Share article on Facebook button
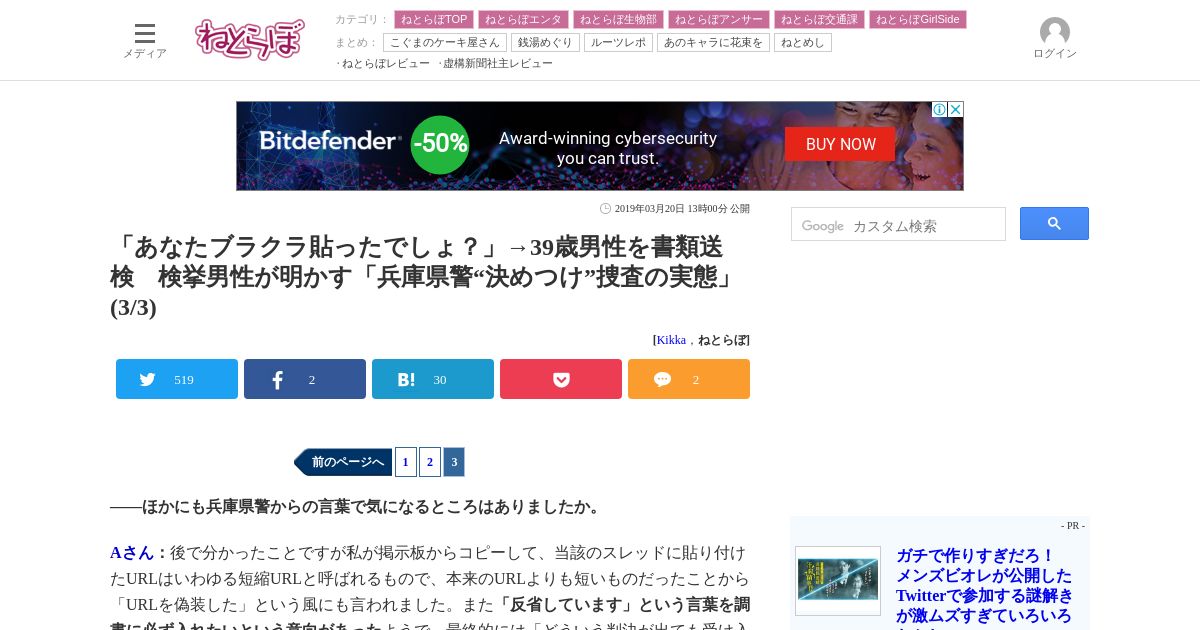 coord(305,379)
